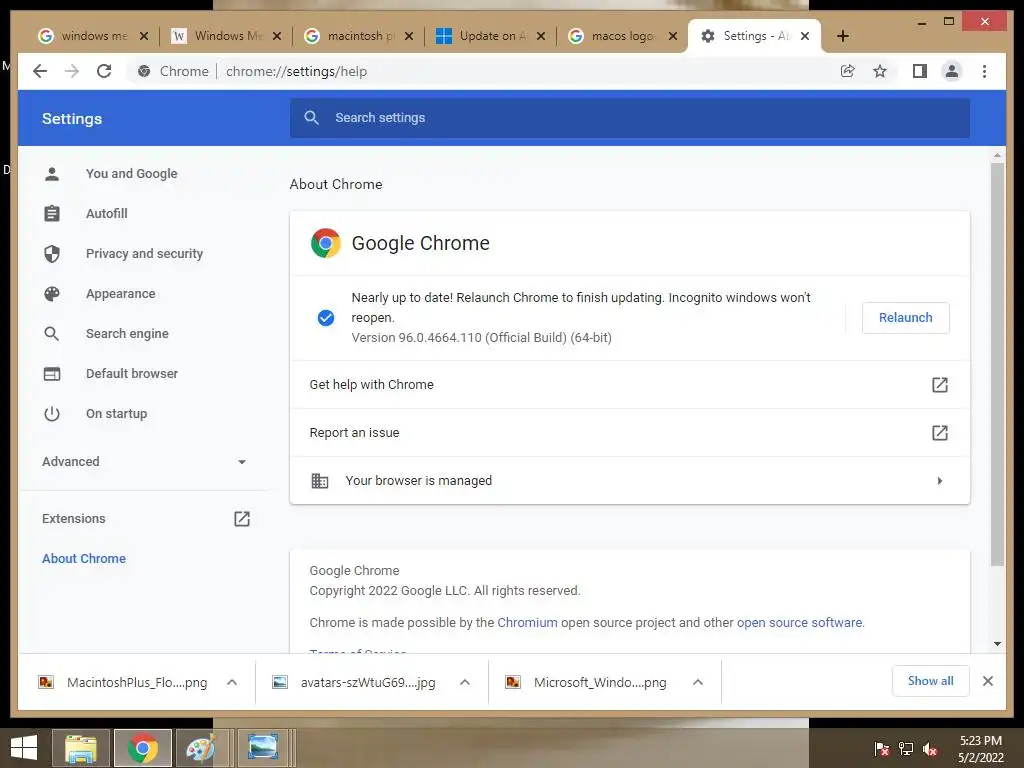Open Chrome's three-dot menu
The height and width of the screenshot is (768, 1024).
[x=984, y=71]
